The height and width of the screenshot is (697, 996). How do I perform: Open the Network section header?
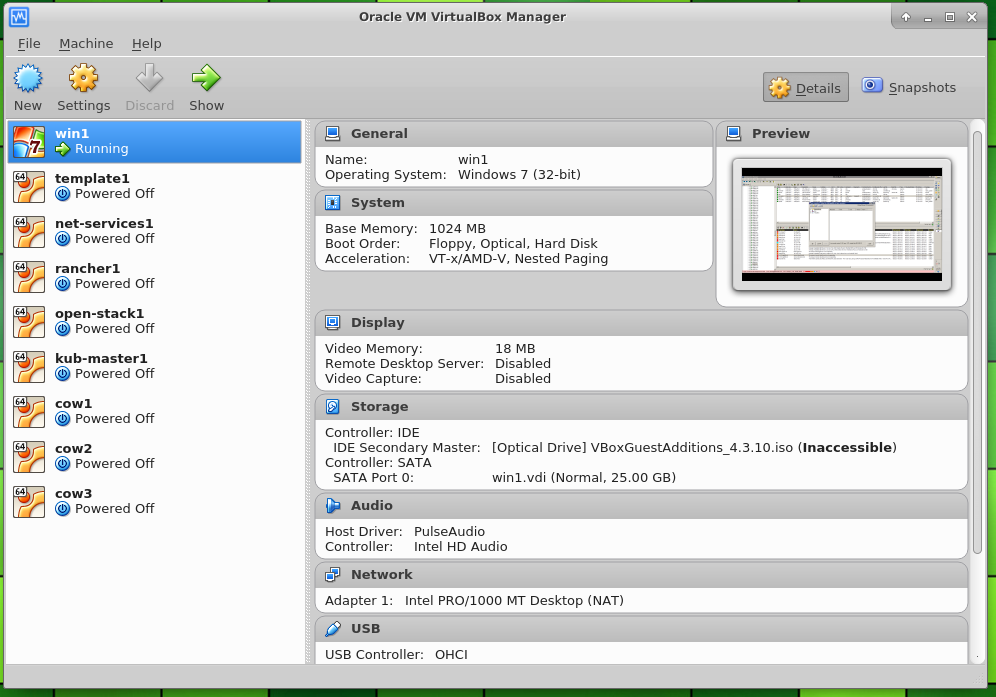[x=641, y=575]
